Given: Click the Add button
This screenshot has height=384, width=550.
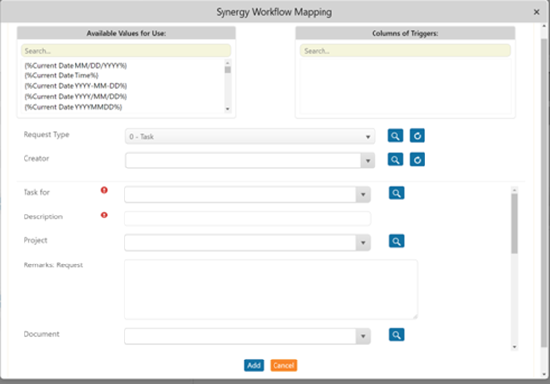Looking at the screenshot, I should click(254, 365).
